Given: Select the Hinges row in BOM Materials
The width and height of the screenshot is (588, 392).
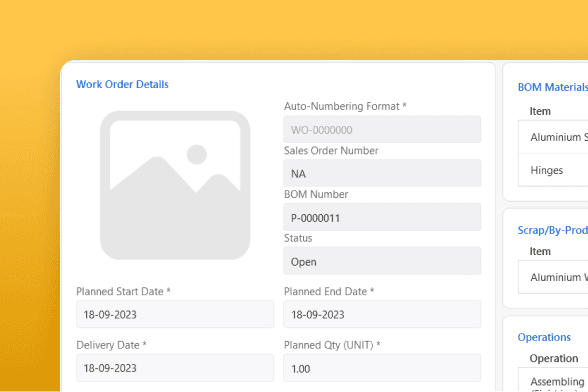Looking at the screenshot, I should point(553,170).
